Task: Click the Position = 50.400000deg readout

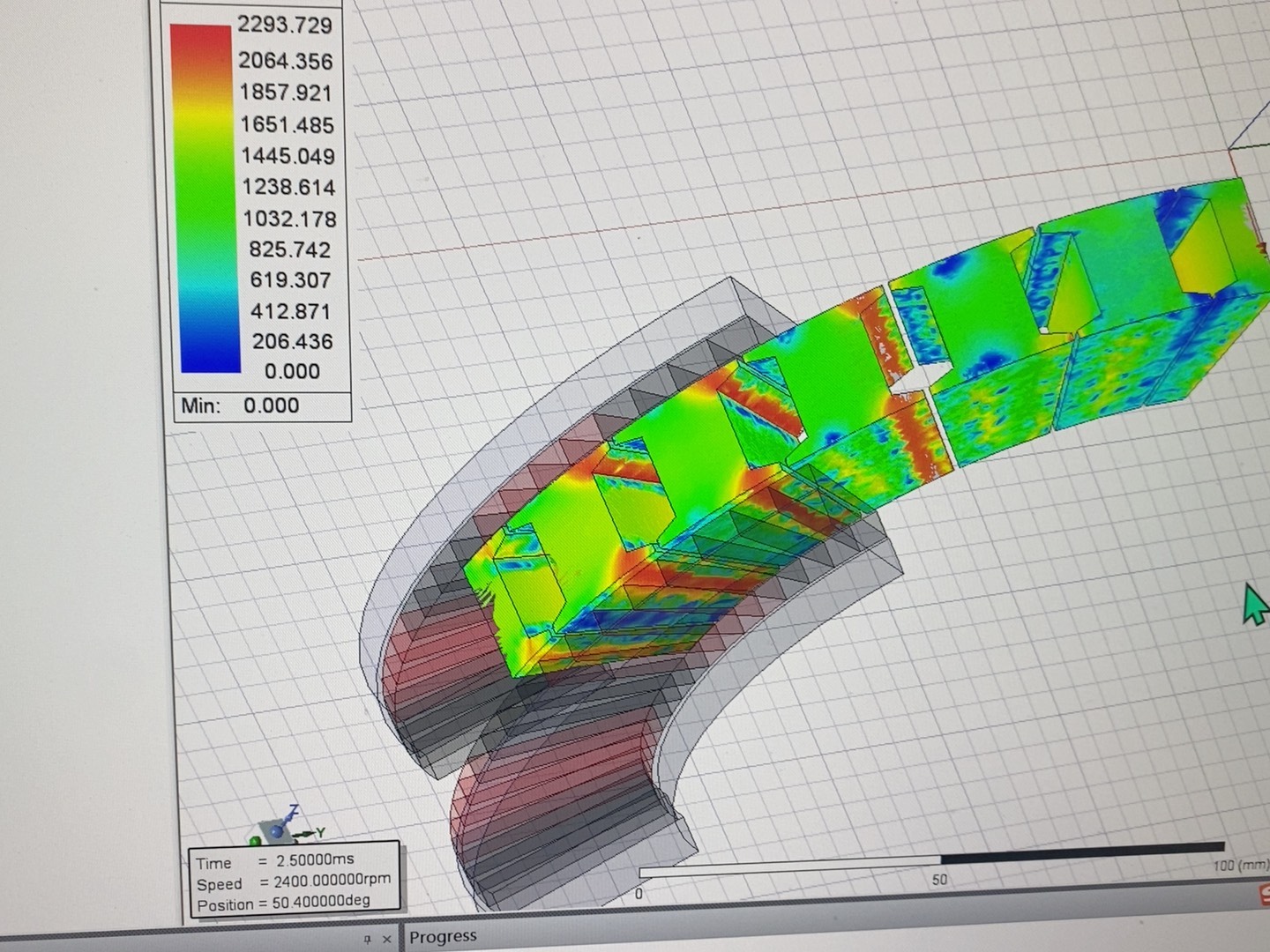Action: tap(284, 903)
